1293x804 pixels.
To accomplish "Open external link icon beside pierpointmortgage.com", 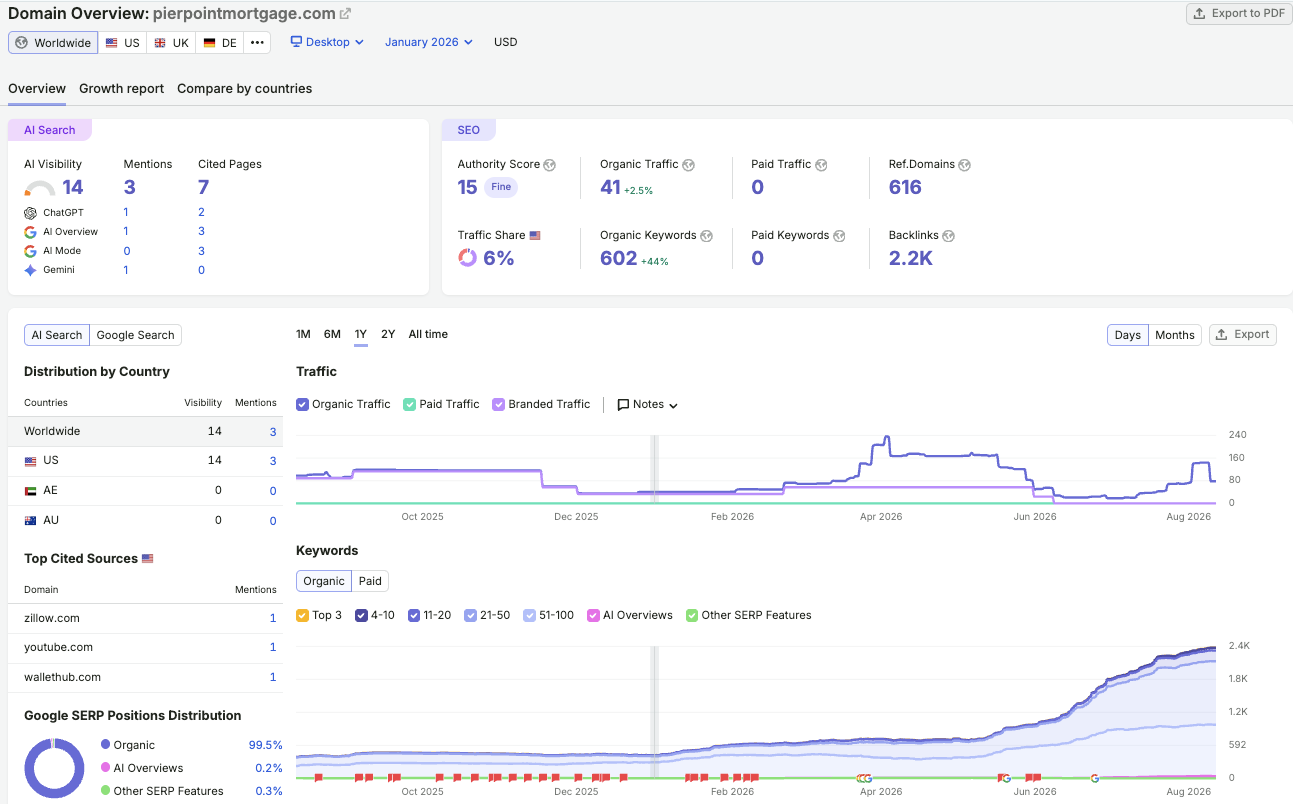I will coord(345,14).
